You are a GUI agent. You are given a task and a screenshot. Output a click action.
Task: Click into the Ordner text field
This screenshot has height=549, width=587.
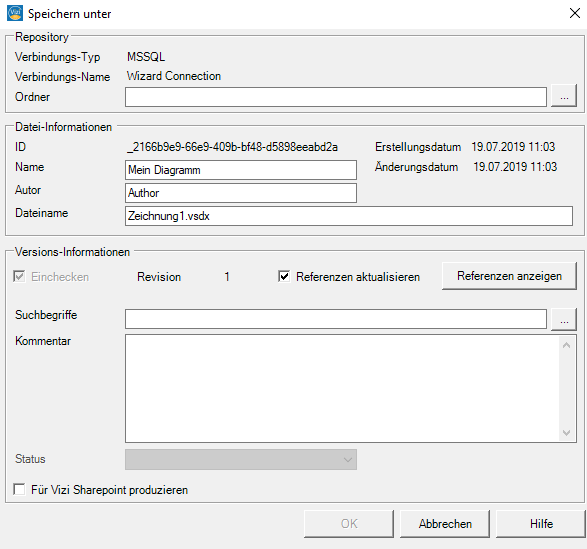click(336, 97)
